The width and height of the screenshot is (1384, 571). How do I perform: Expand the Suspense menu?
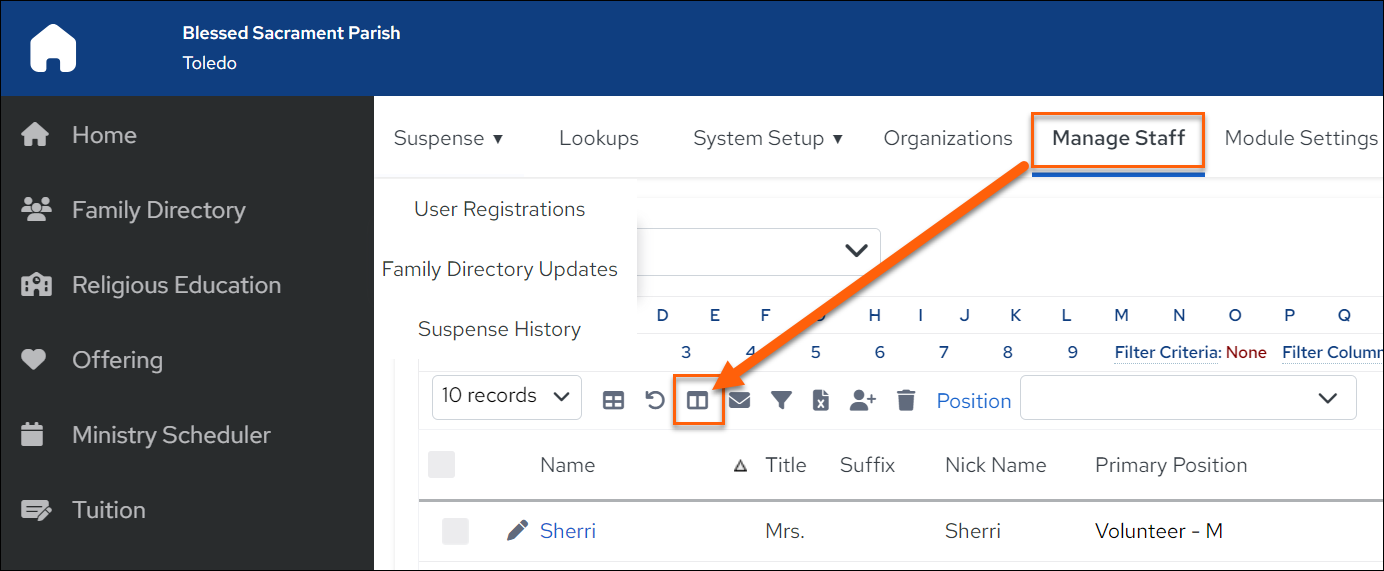click(449, 139)
